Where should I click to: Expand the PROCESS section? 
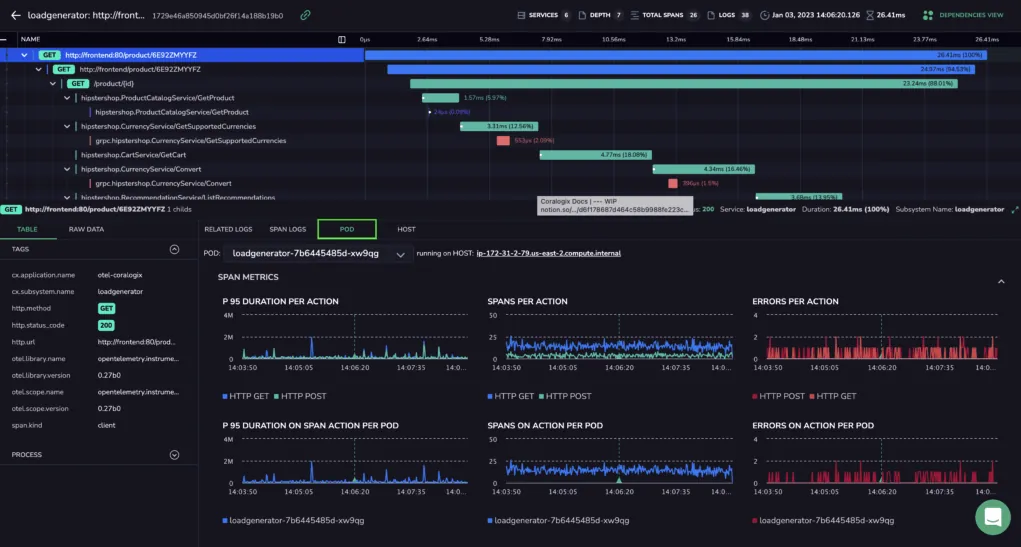point(174,455)
